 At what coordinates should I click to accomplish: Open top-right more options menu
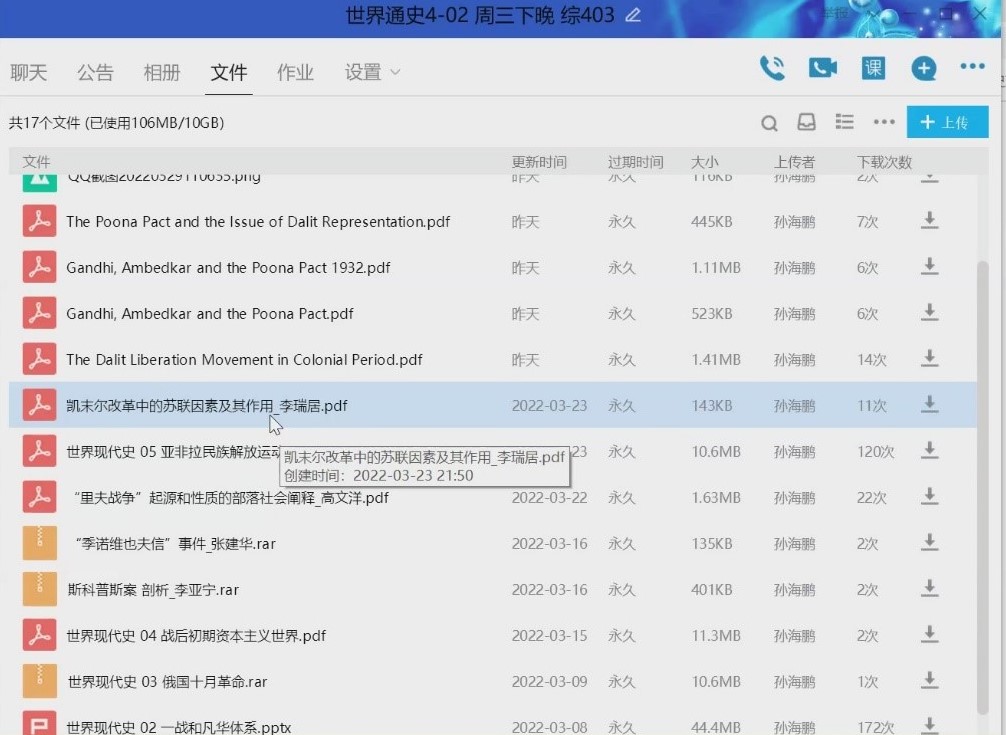point(972,67)
